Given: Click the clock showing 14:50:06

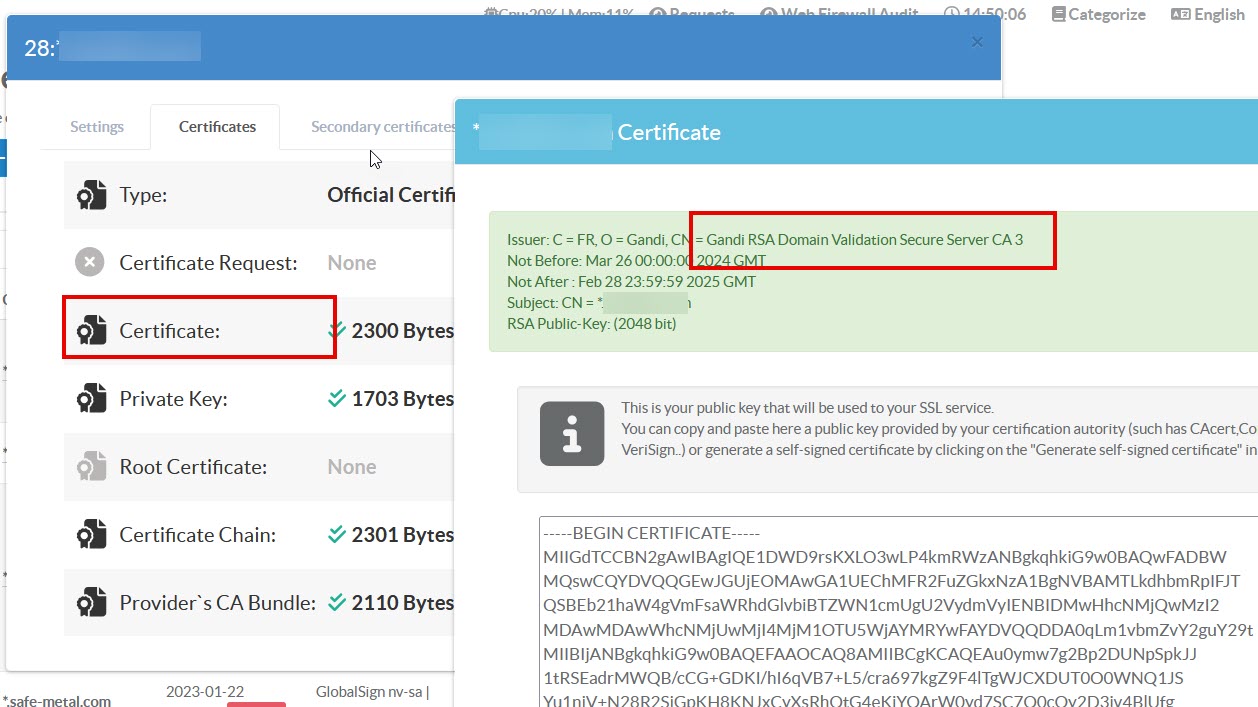Looking at the screenshot, I should click(985, 14).
